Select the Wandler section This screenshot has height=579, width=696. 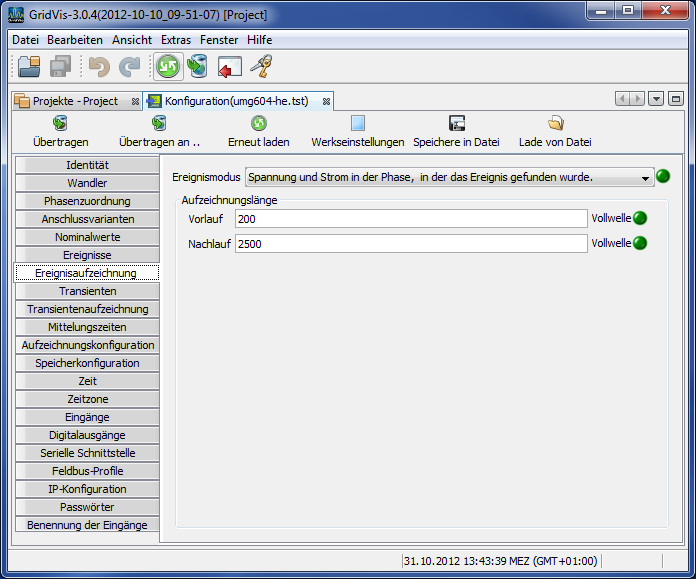click(x=87, y=183)
